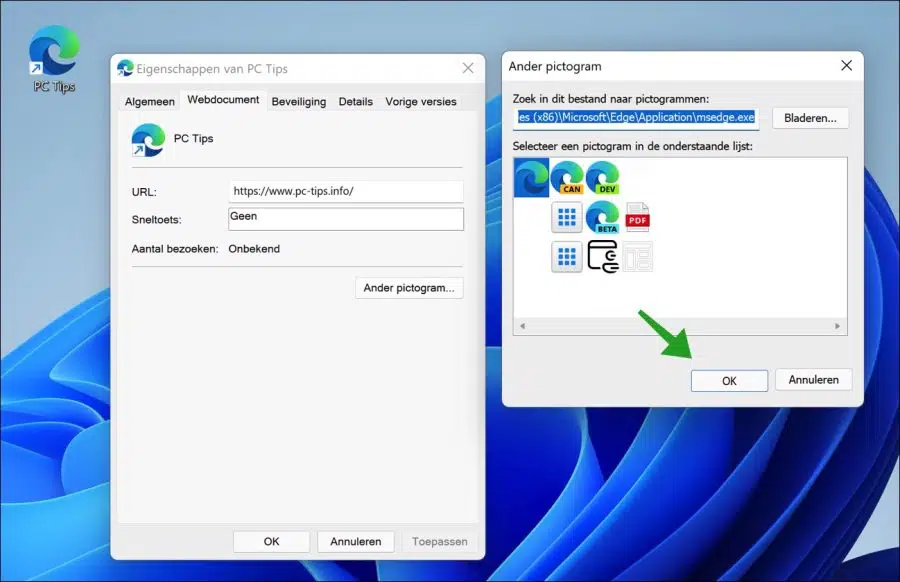
Task: Click the 'Selecteer een pictogram in de onderstaande lijst' label
Action: coord(633,146)
